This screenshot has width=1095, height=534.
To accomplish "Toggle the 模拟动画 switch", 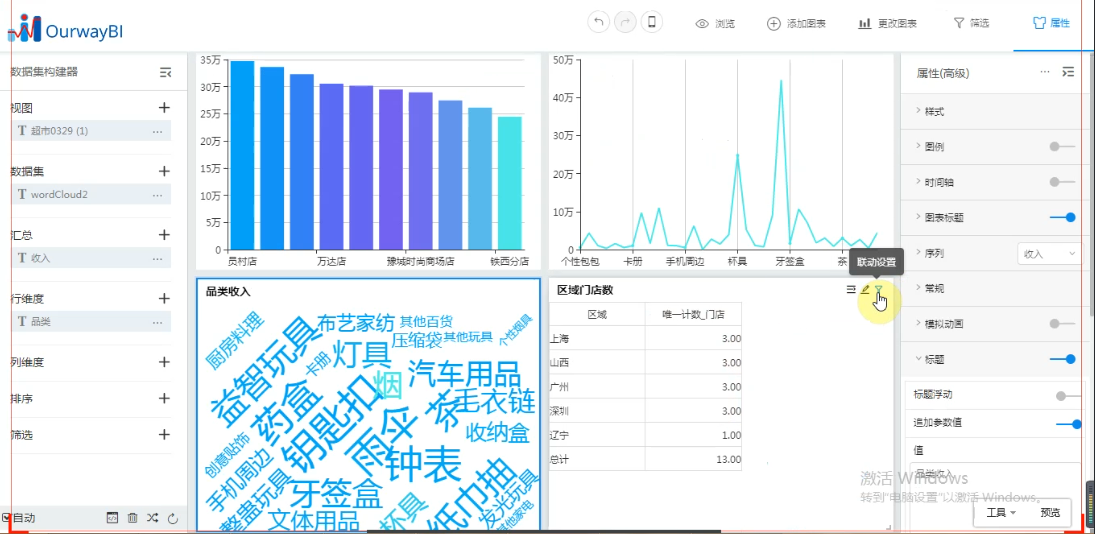I will tap(1062, 323).
